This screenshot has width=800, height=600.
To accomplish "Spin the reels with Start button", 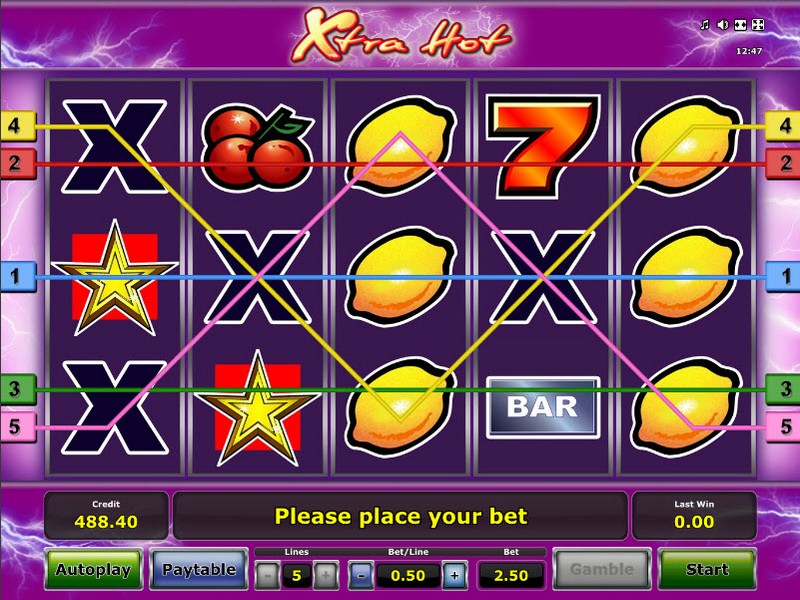I will point(707,569).
